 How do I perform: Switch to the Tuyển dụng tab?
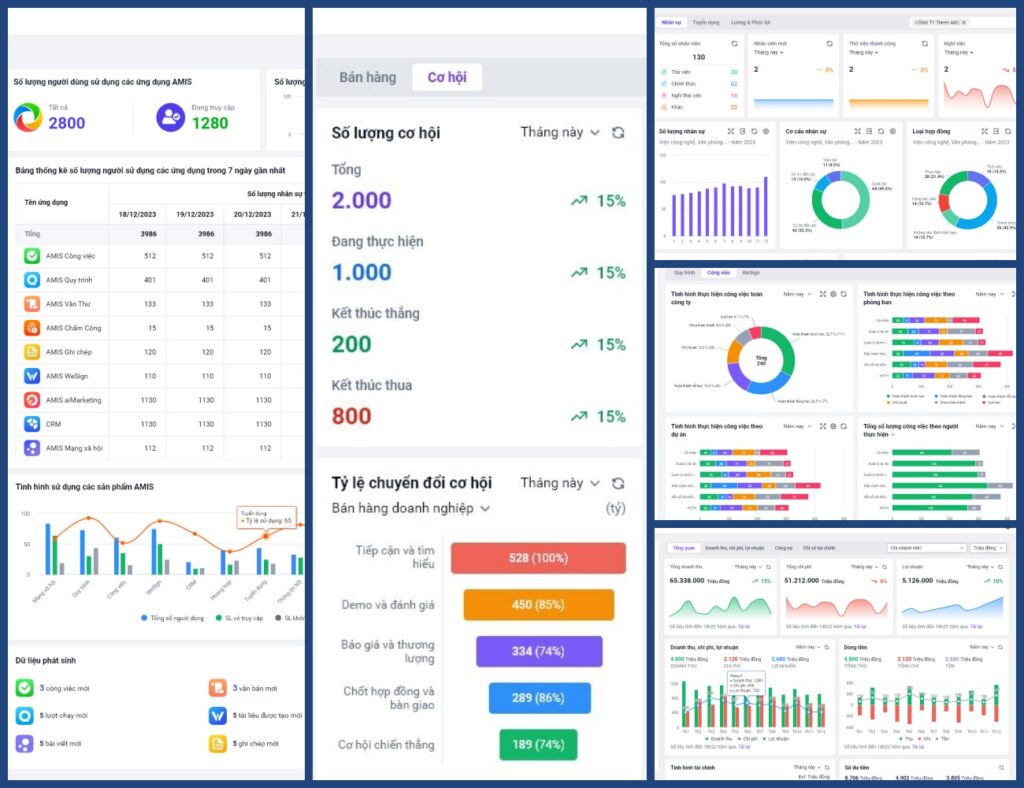tap(705, 22)
